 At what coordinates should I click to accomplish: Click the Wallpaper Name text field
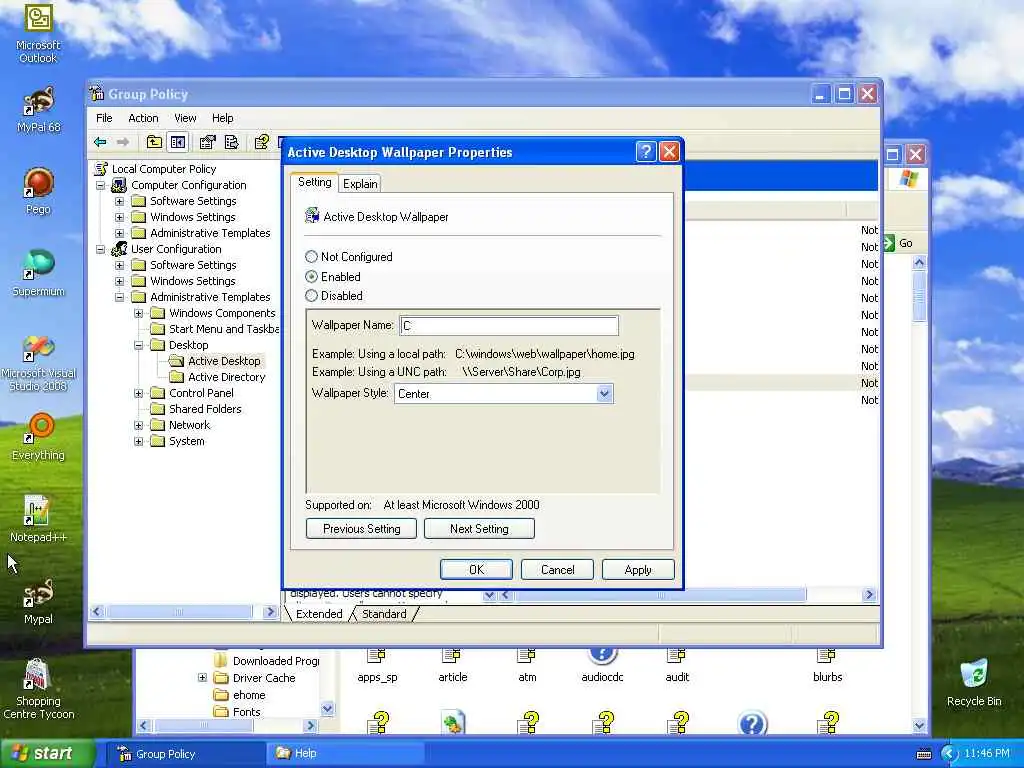509,325
